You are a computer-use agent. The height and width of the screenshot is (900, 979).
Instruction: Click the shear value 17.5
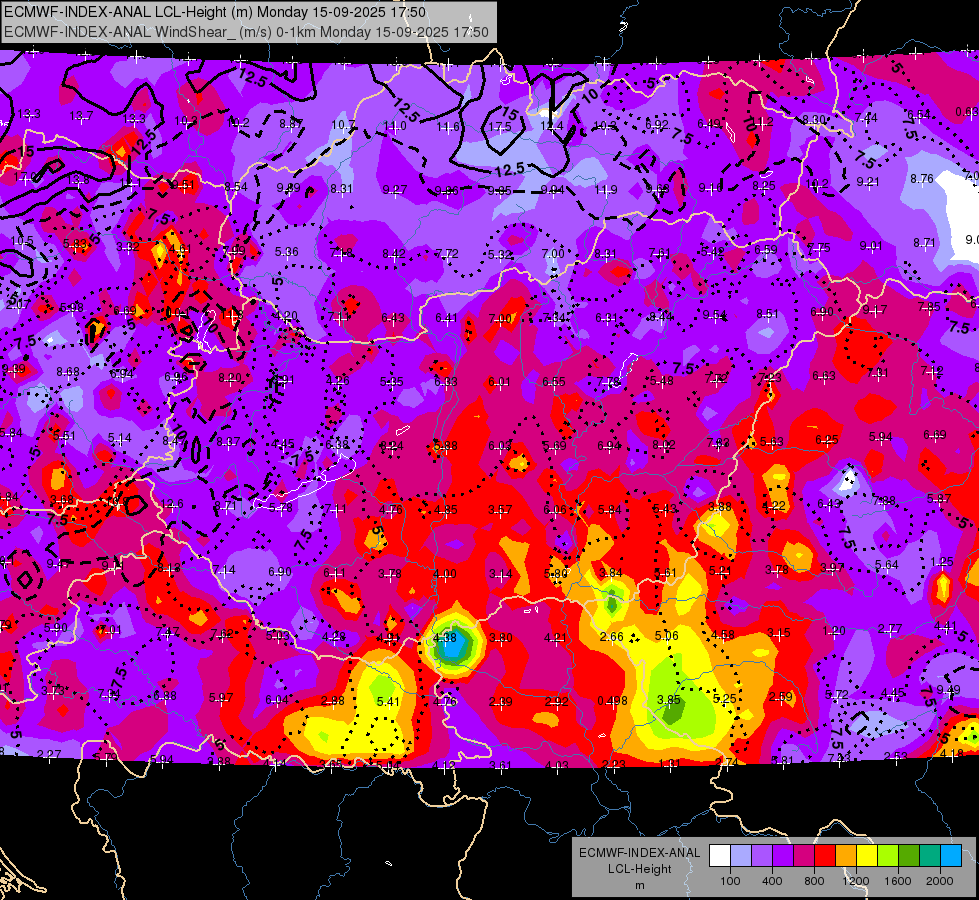tap(499, 127)
